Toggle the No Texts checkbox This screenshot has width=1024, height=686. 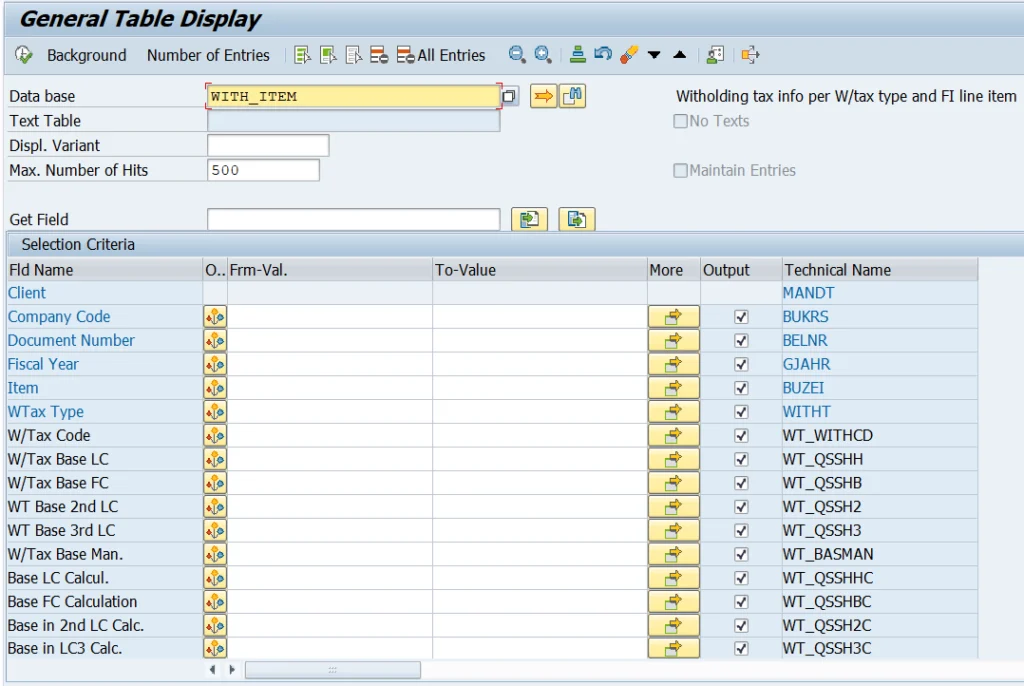tap(680, 122)
